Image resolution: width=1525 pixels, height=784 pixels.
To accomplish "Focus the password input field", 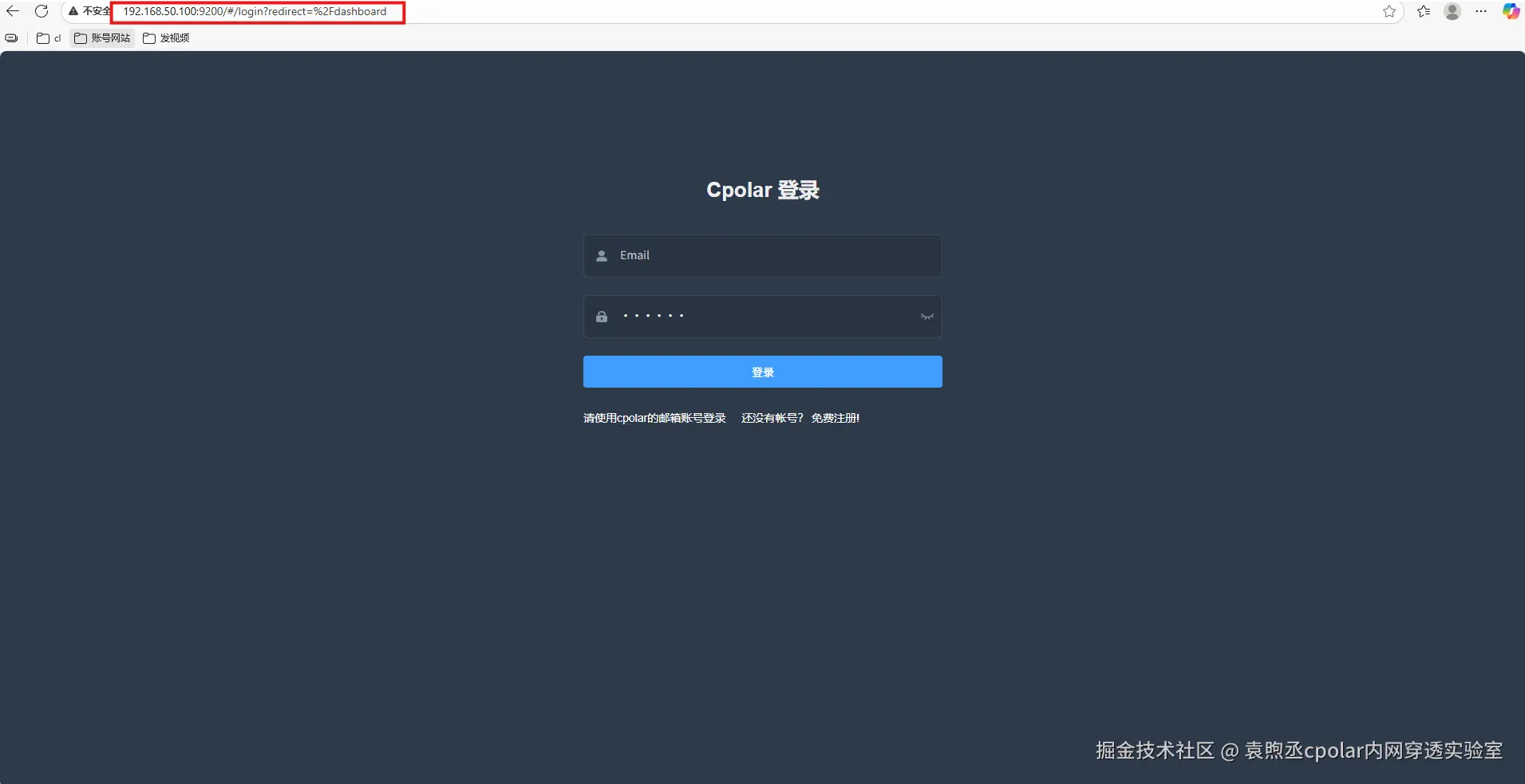I will tap(763, 317).
